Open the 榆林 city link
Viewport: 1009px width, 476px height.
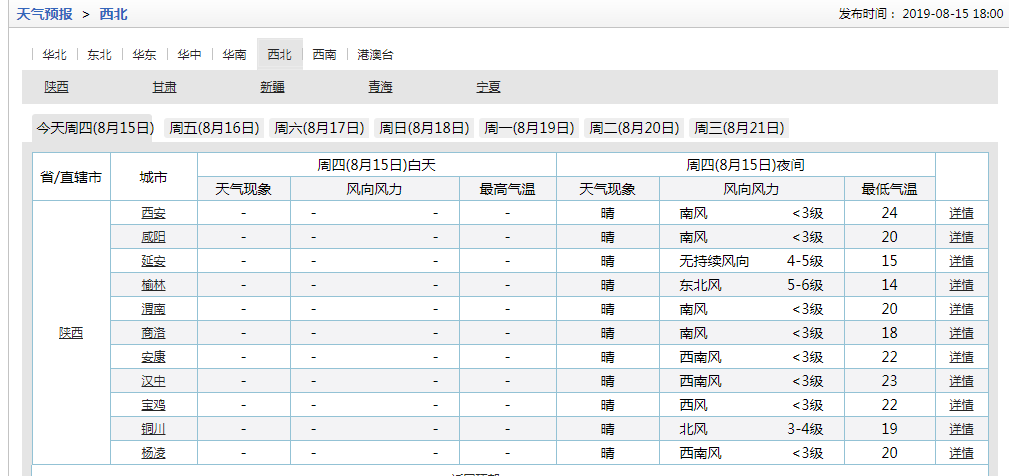click(154, 285)
